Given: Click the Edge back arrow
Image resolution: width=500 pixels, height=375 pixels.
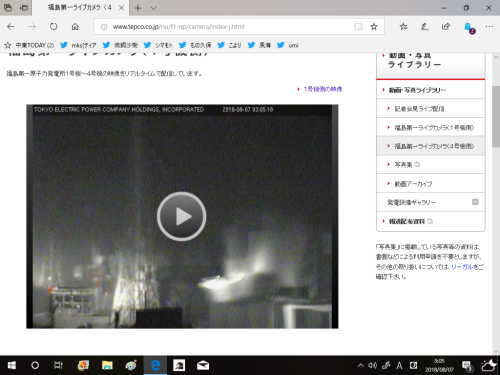Looking at the screenshot, I should 11,27.
